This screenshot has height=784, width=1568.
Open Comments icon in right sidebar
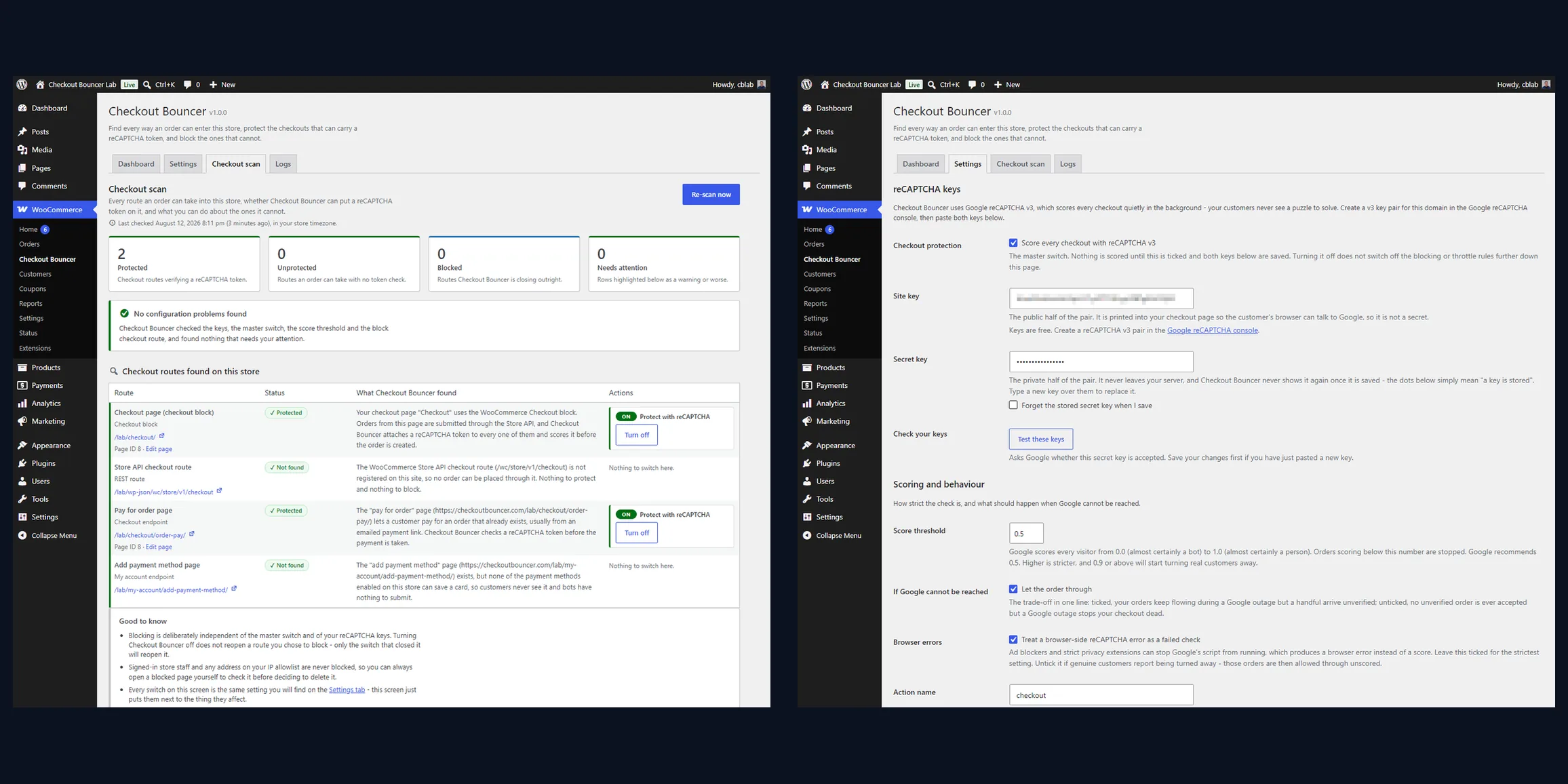tap(807, 186)
